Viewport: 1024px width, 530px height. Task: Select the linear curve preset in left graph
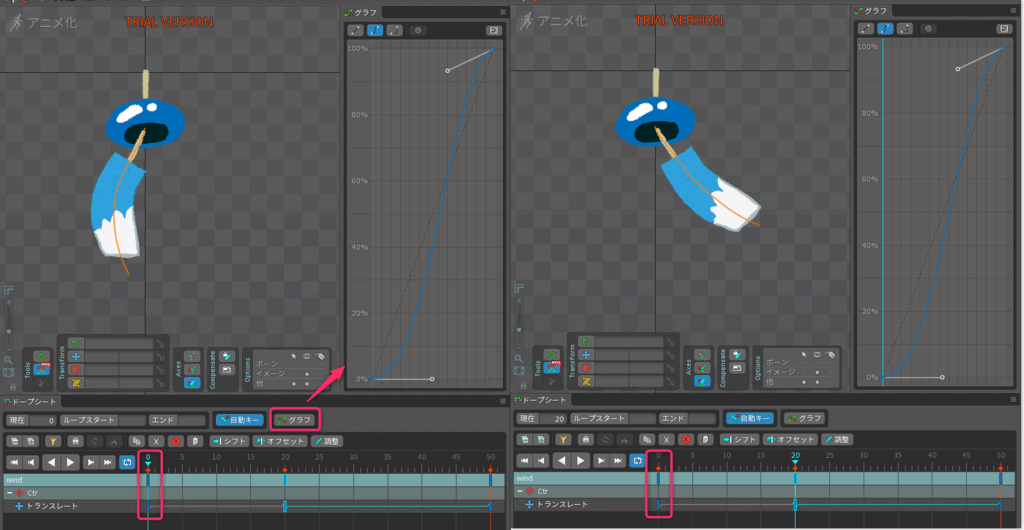[356, 30]
